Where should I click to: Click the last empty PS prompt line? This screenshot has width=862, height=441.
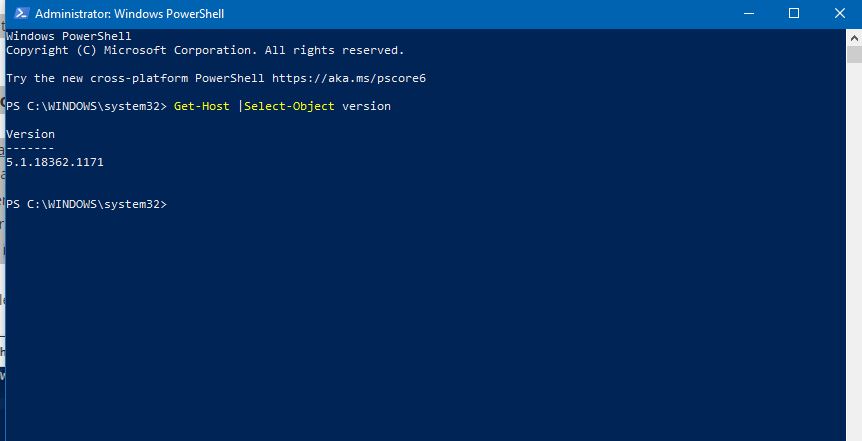point(87,204)
